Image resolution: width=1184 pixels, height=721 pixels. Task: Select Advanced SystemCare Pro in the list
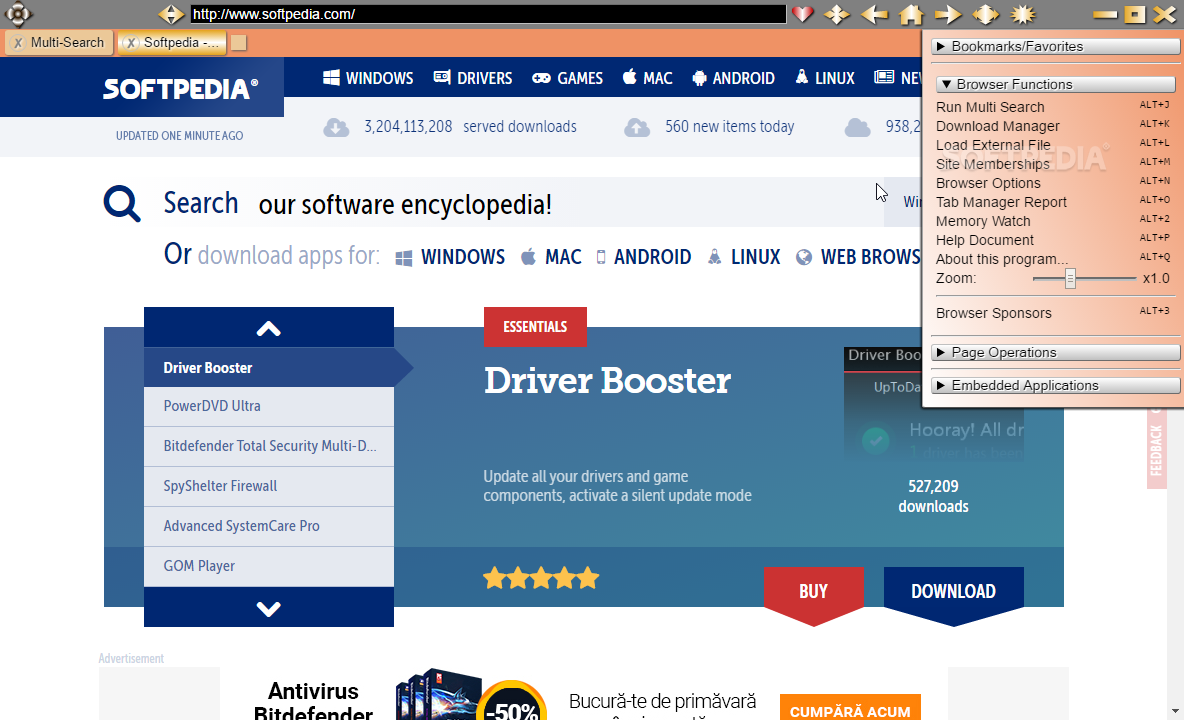coord(269,526)
